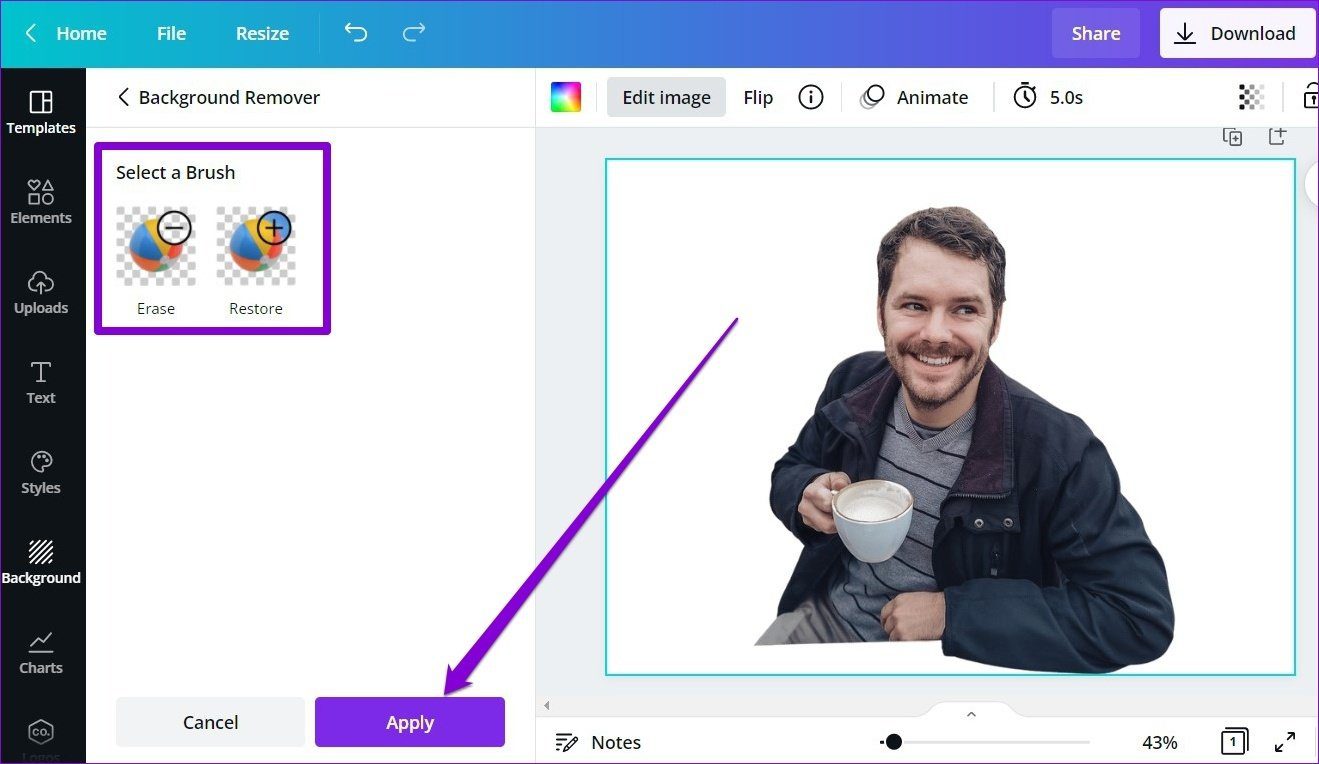This screenshot has width=1319, height=764.
Task: Open the Elements sidebar panel
Action: pos(41,202)
